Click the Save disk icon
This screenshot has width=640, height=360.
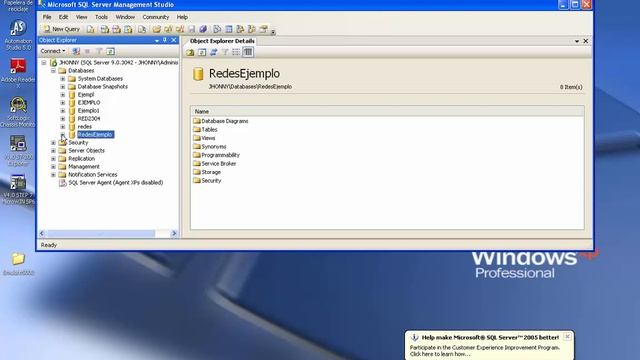point(191,29)
